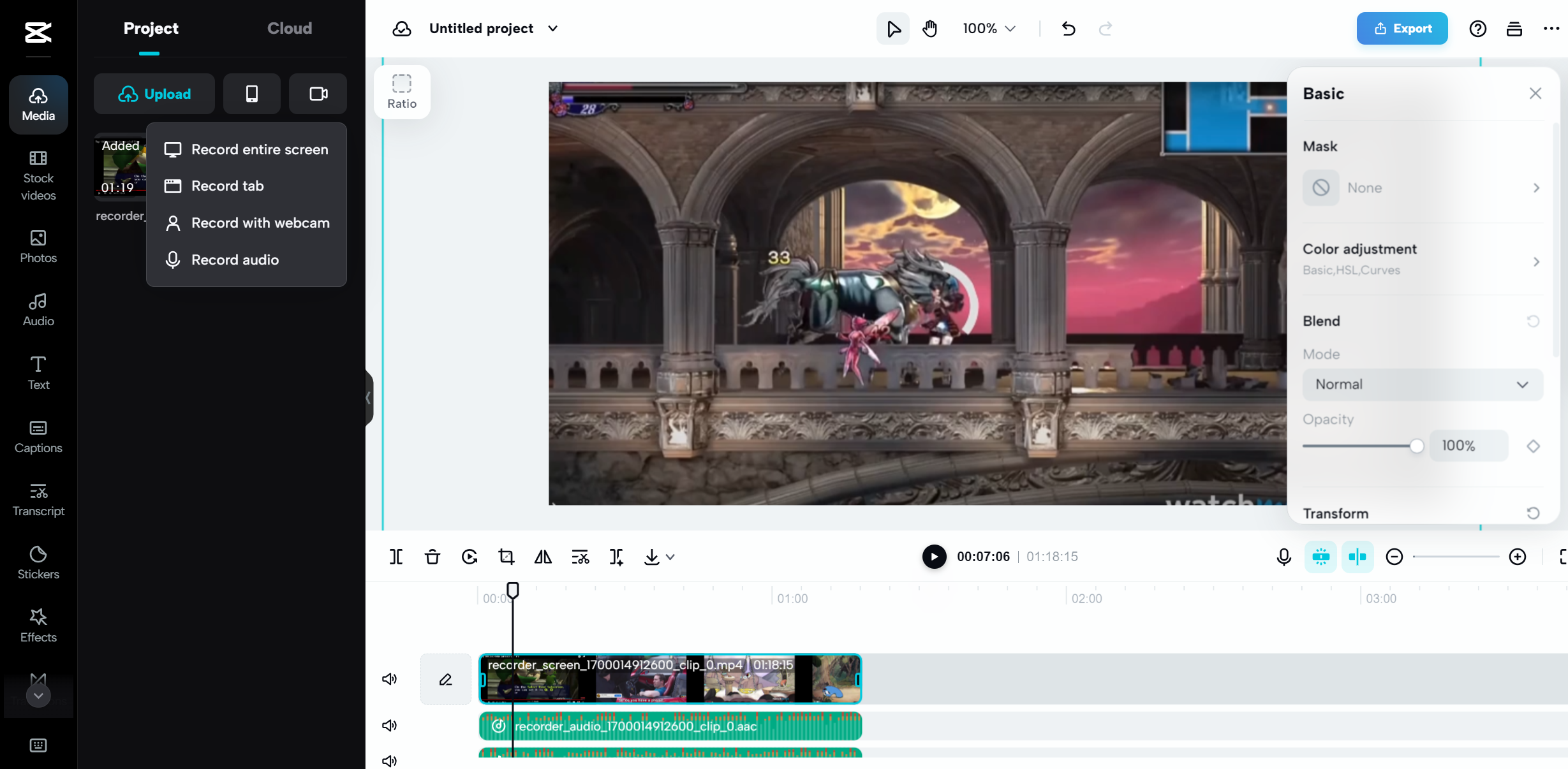The width and height of the screenshot is (1568, 769).
Task: Mute the audio track on timeline
Action: (x=390, y=725)
